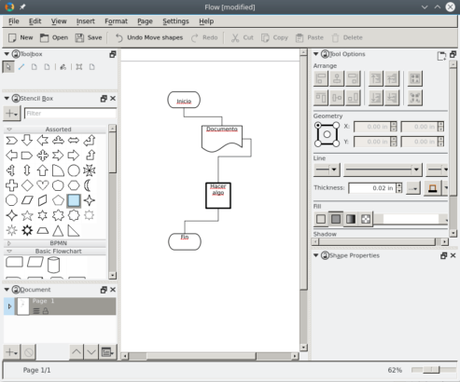Screen dimensions: 460x382
Task: Click the stencil Filter input field
Action: [70, 113]
